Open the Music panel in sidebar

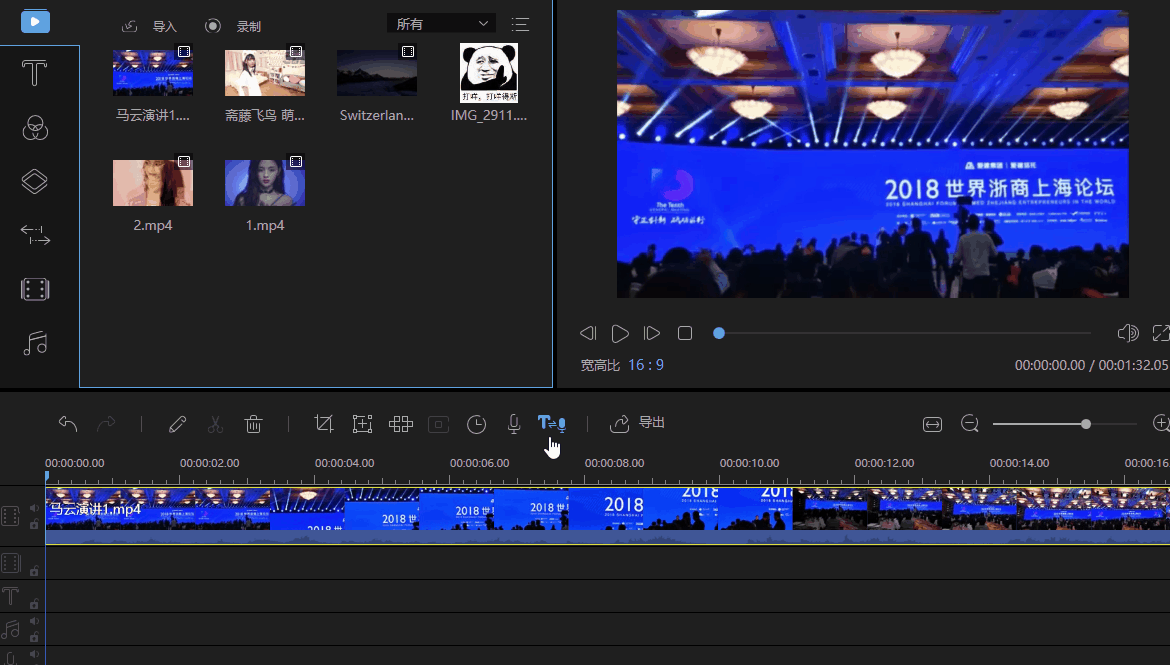coord(35,343)
